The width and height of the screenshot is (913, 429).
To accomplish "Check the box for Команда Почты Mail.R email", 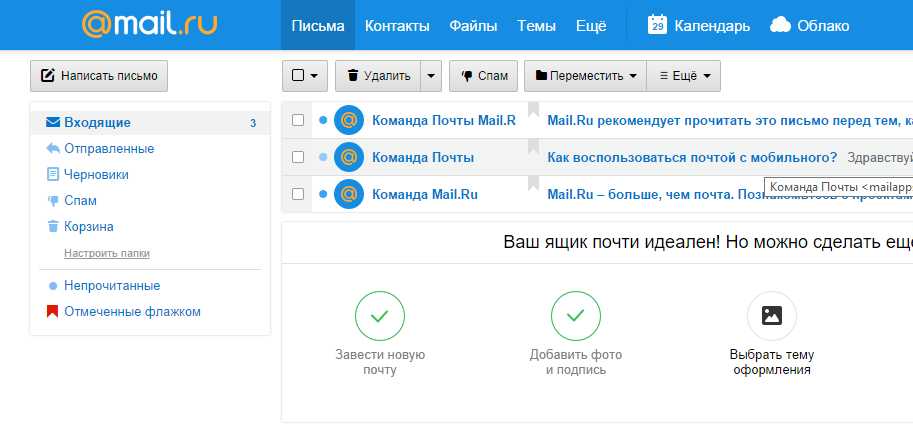I will [x=298, y=120].
